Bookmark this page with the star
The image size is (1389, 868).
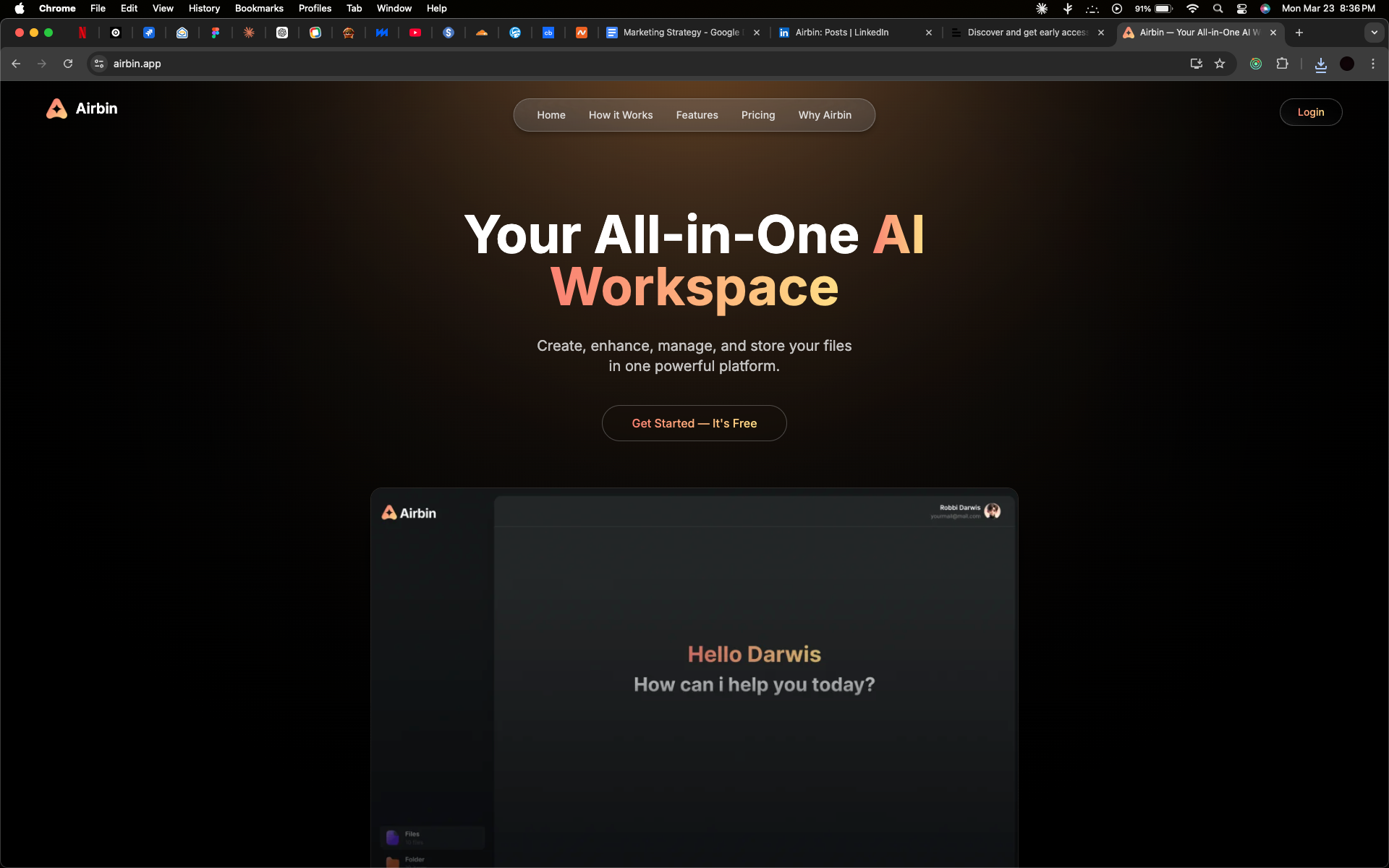1220,64
